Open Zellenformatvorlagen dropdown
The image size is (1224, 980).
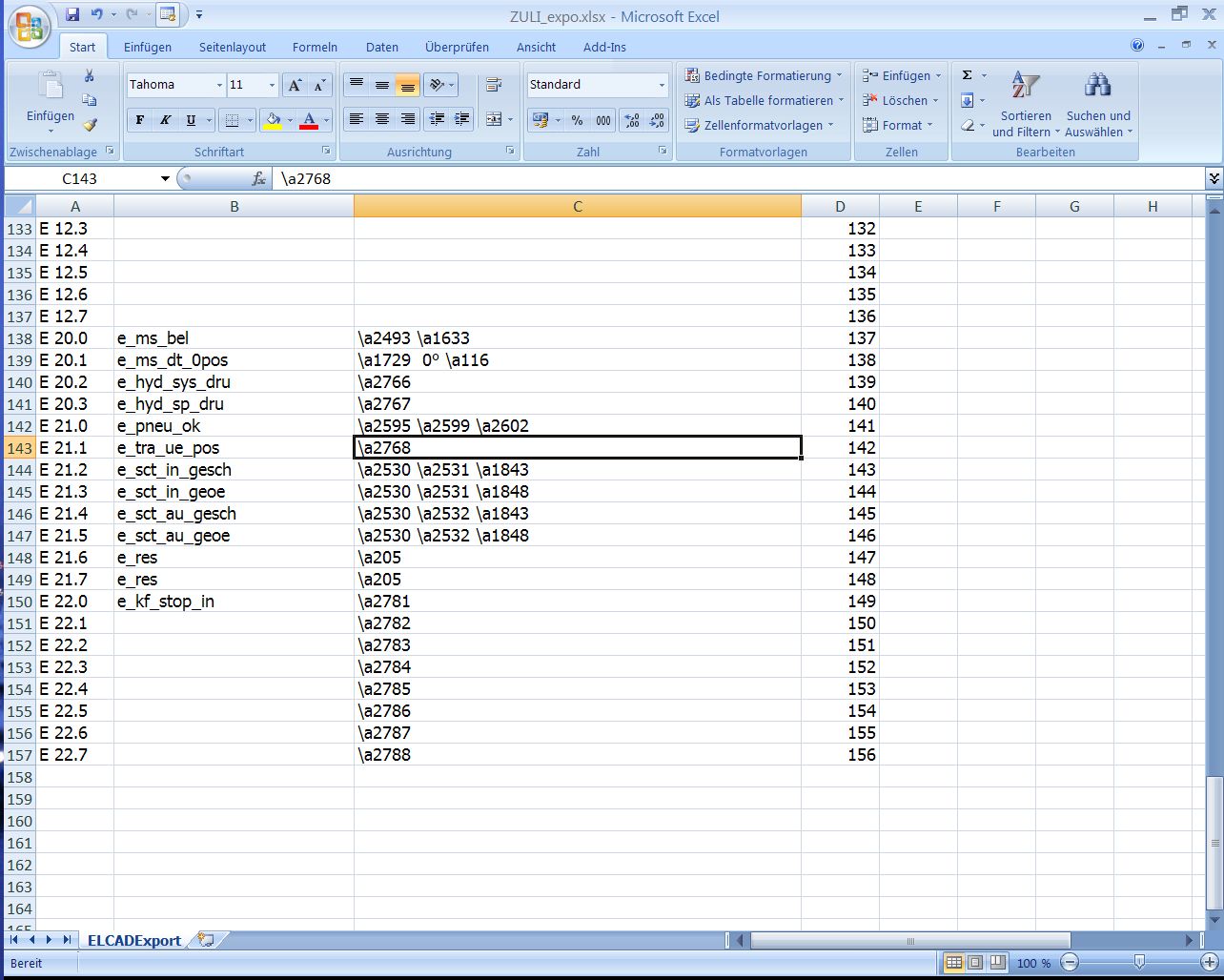pyautogui.click(x=759, y=125)
